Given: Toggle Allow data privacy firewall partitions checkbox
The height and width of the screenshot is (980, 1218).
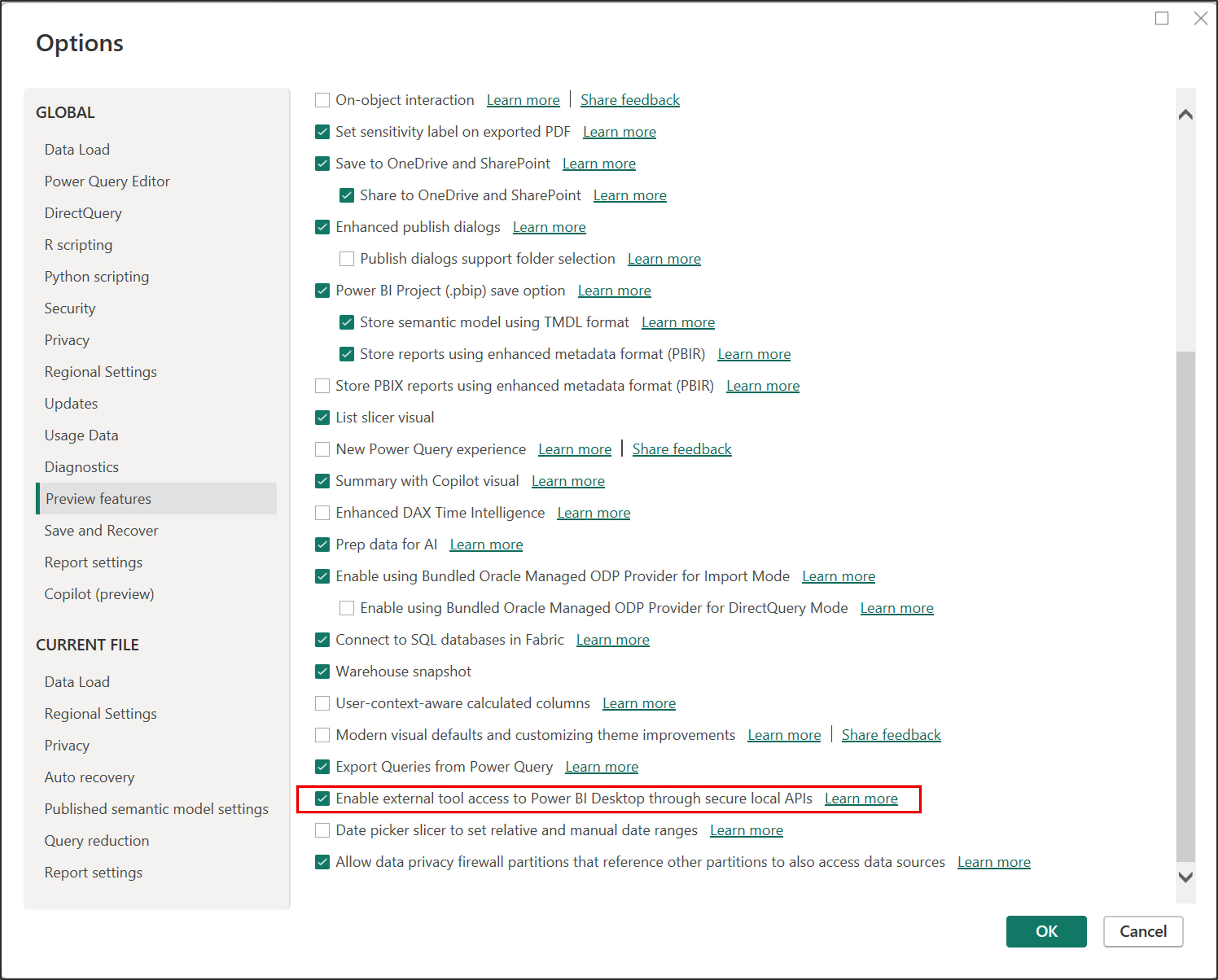Looking at the screenshot, I should (x=322, y=862).
